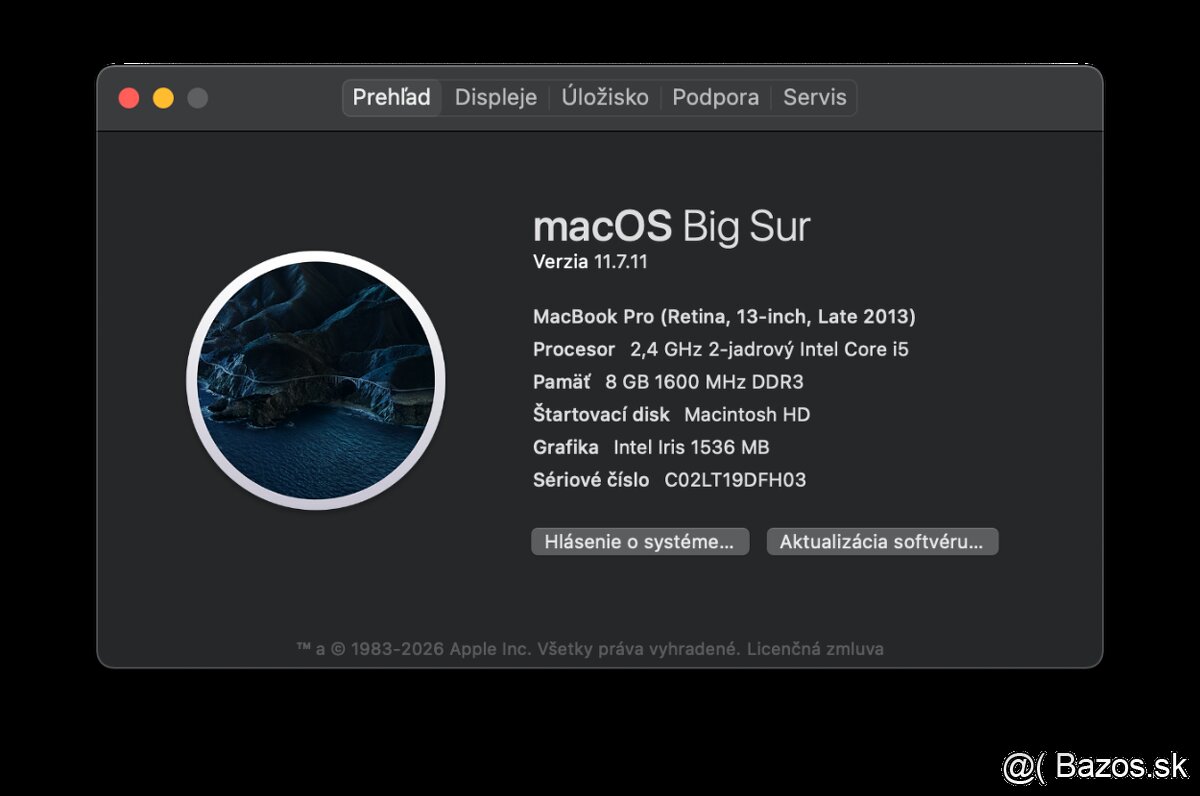Image resolution: width=1200 pixels, height=796 pixels.
Task: Select the serial number C02LT19DFH03
Action: [x=735, y=479]
